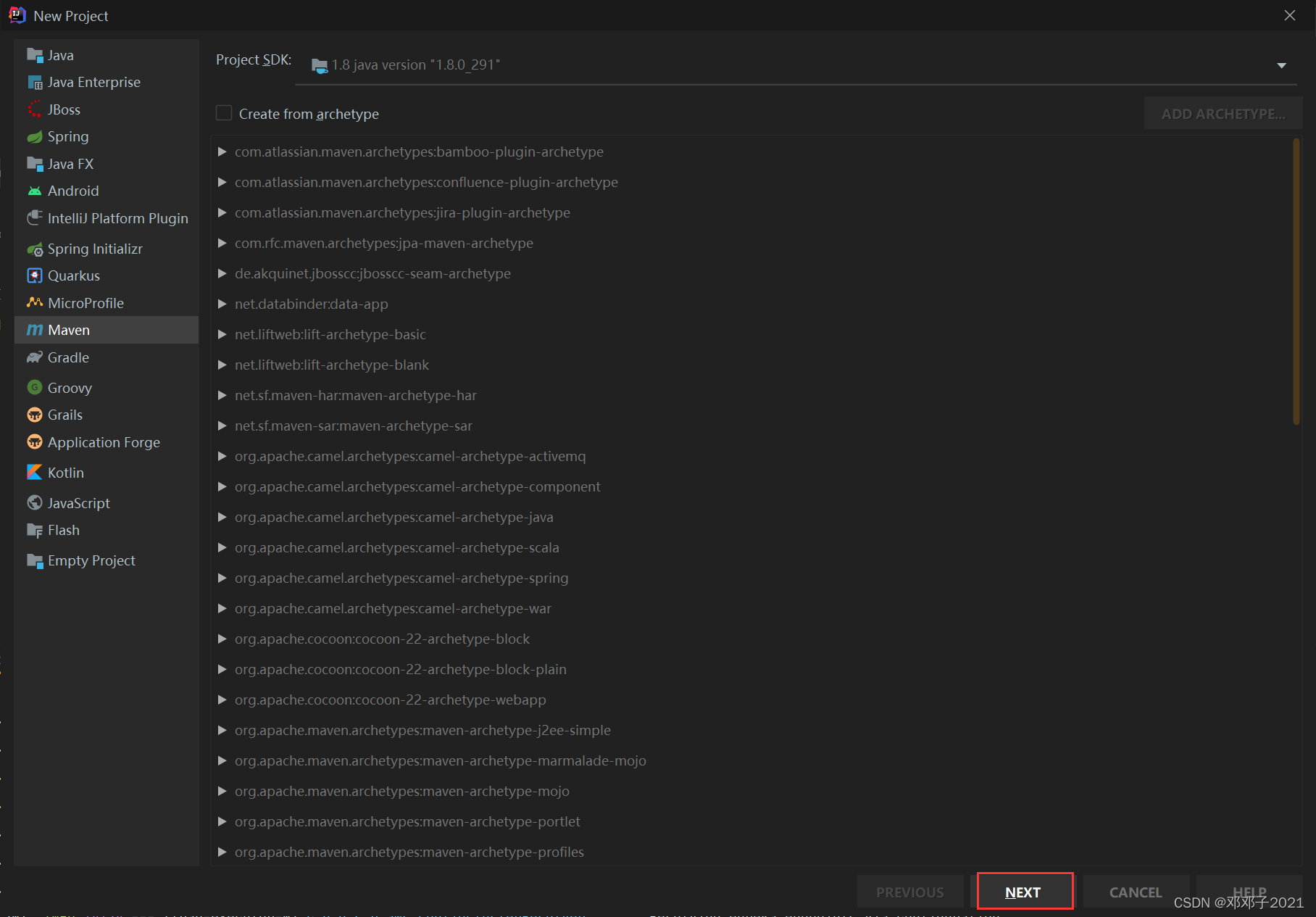Close the New Project dialog
Image resolution: width=1316 pixels, height=917 pixels.
[x=1290, y=15]
